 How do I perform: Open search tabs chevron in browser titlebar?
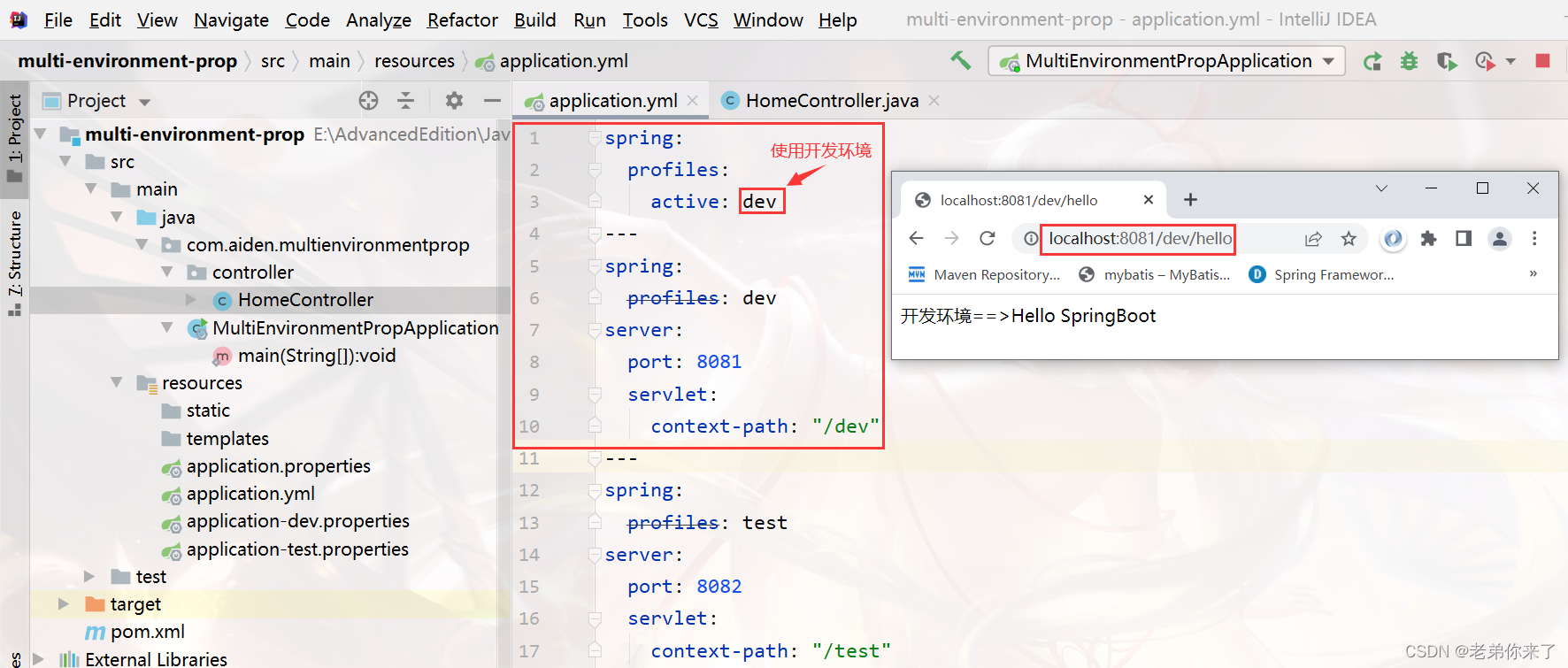point(1381,188)
